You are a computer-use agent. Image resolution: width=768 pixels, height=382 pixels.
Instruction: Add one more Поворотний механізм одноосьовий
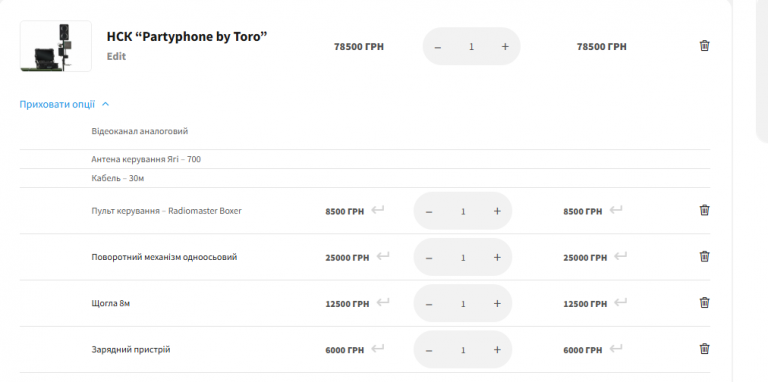point(497,258)
